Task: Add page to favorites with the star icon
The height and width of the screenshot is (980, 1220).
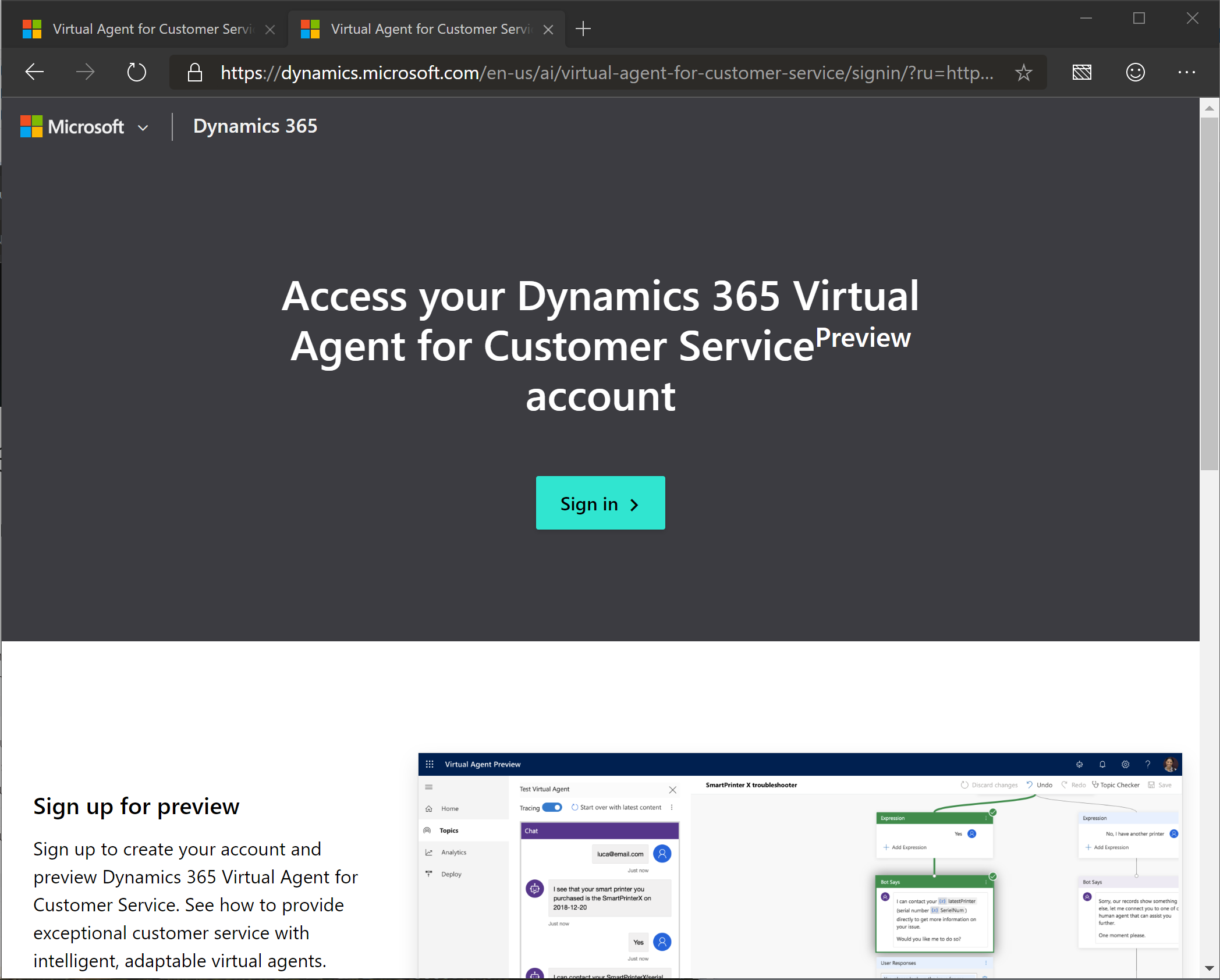Action: 1023,73
